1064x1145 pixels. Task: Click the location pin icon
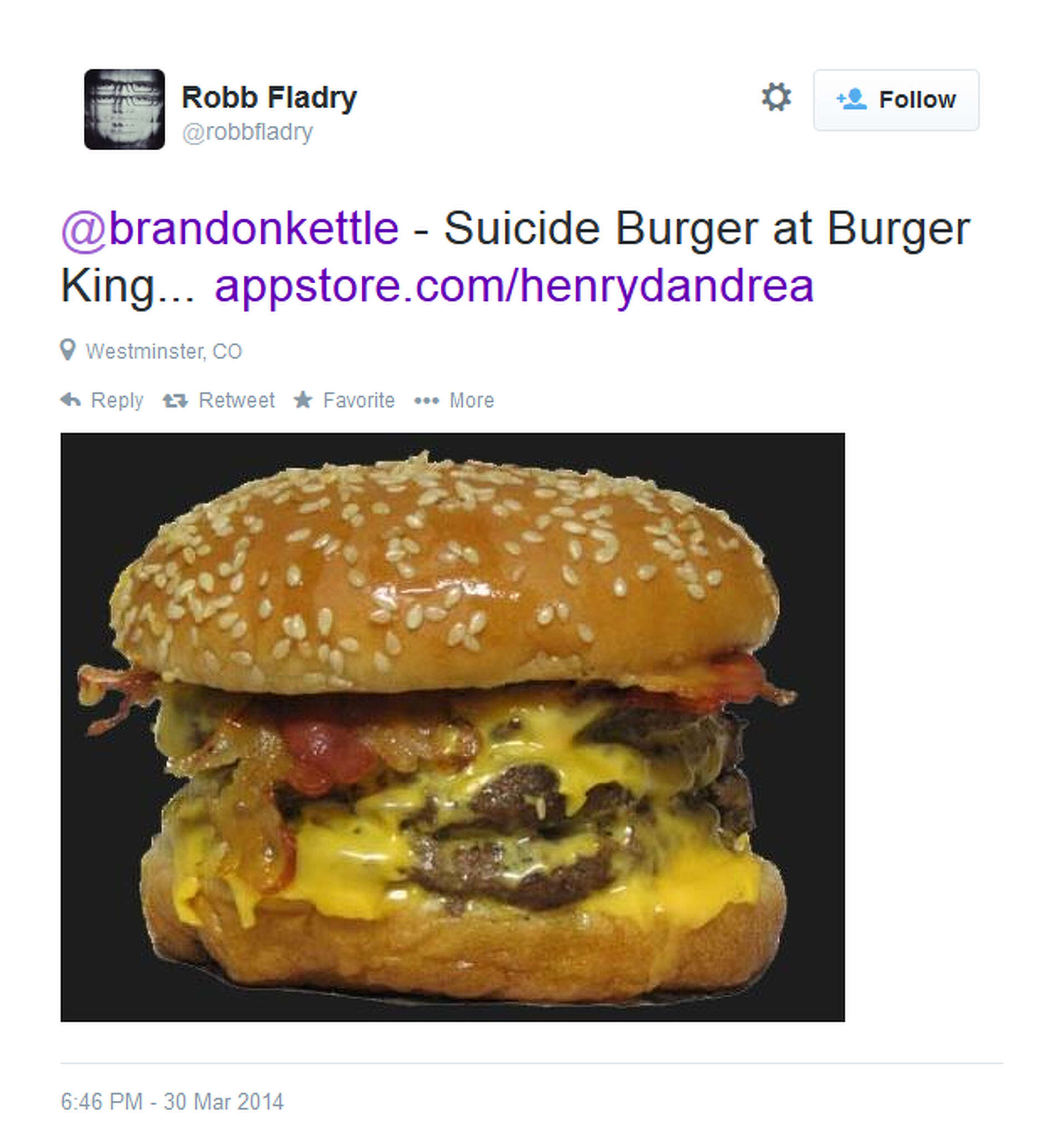(x=68, y=349)
